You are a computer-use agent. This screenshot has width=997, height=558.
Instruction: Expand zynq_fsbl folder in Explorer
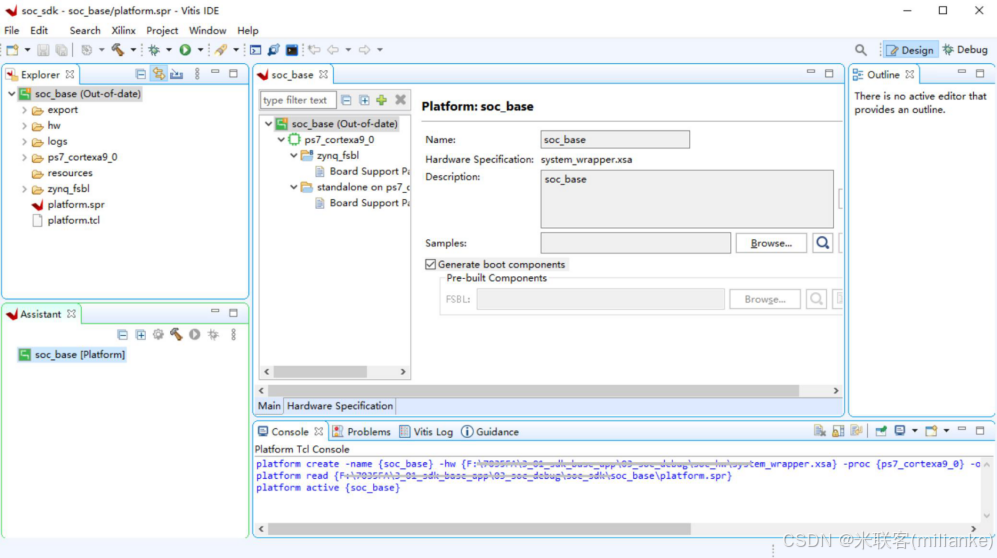pyautogui.click(x=25, y=189)
